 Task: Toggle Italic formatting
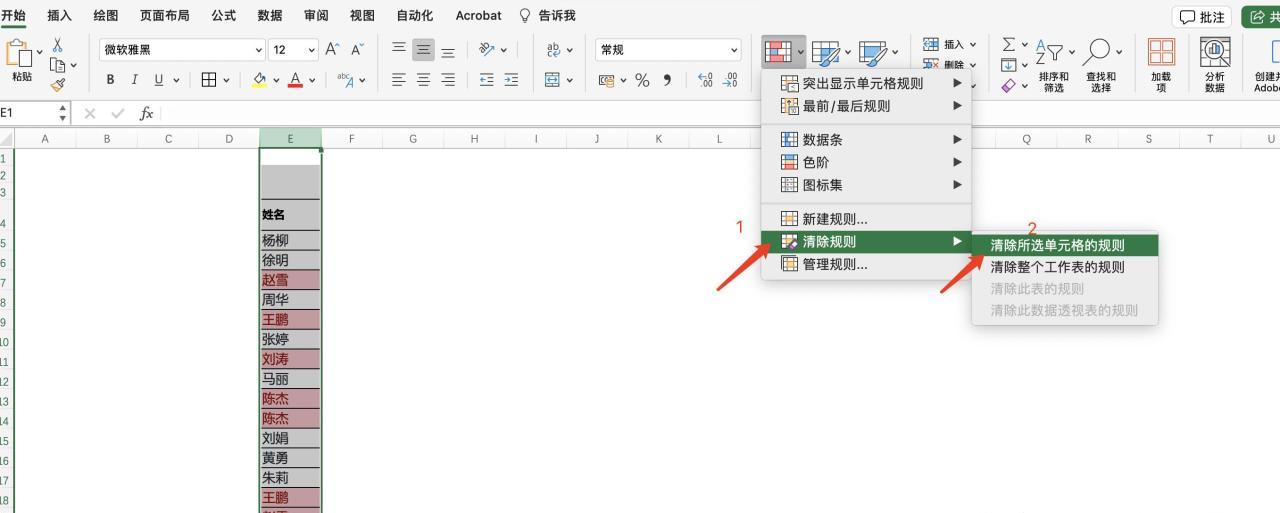(x=135, y=80)
